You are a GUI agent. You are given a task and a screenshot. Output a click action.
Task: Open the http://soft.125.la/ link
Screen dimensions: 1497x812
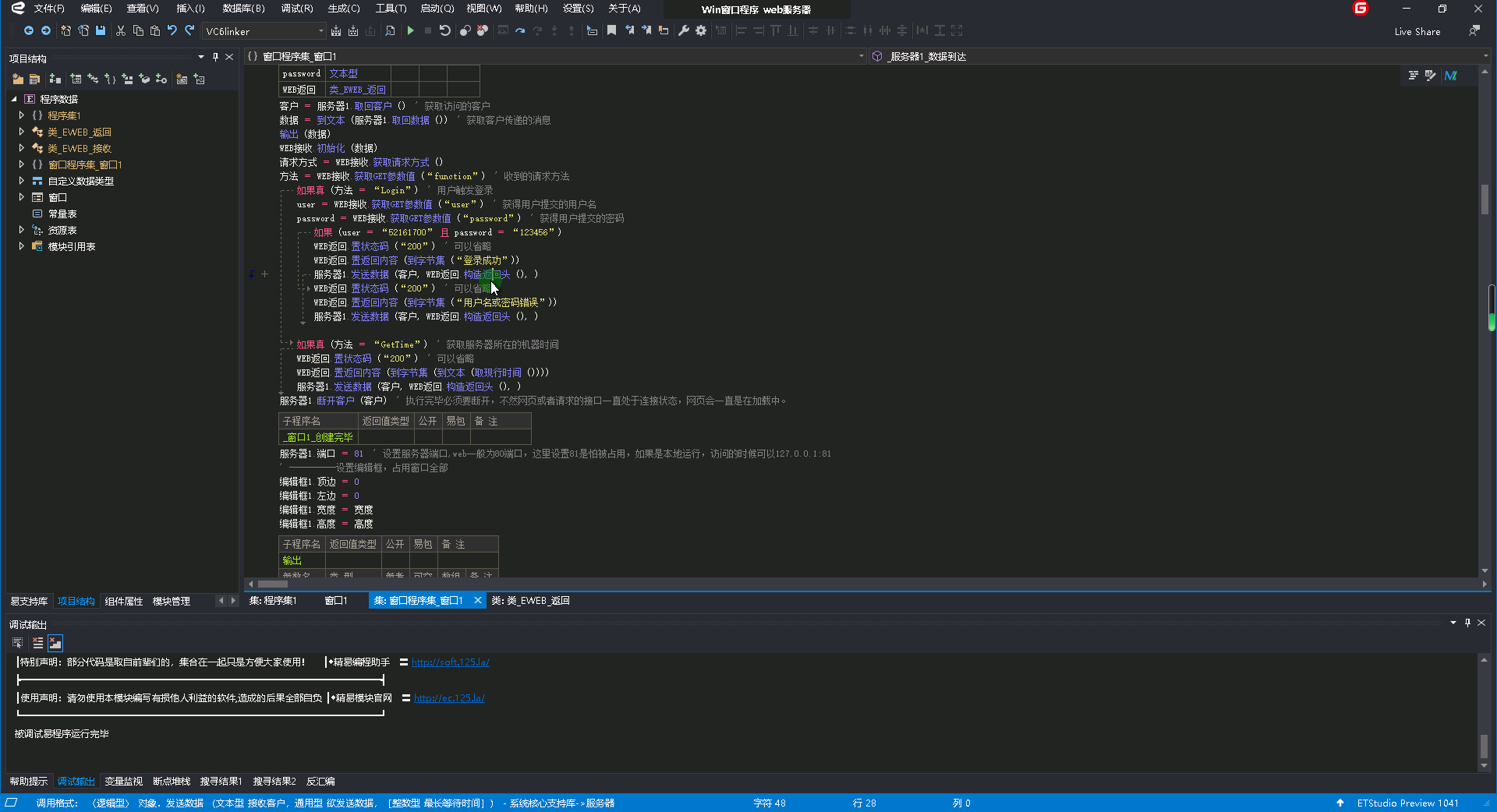[451, 662]
